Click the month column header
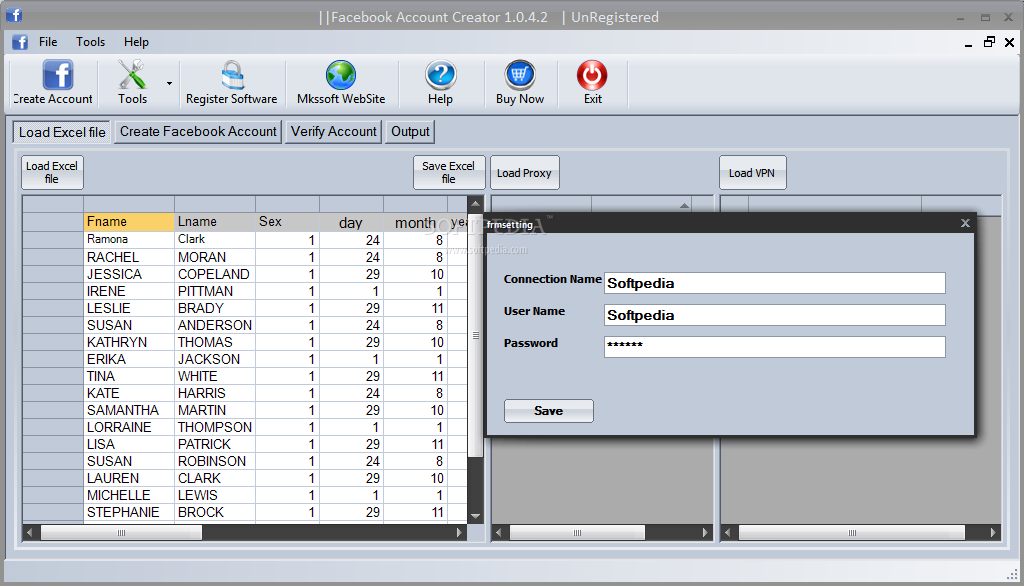The image size is (1024, 586). click(415, 222)
